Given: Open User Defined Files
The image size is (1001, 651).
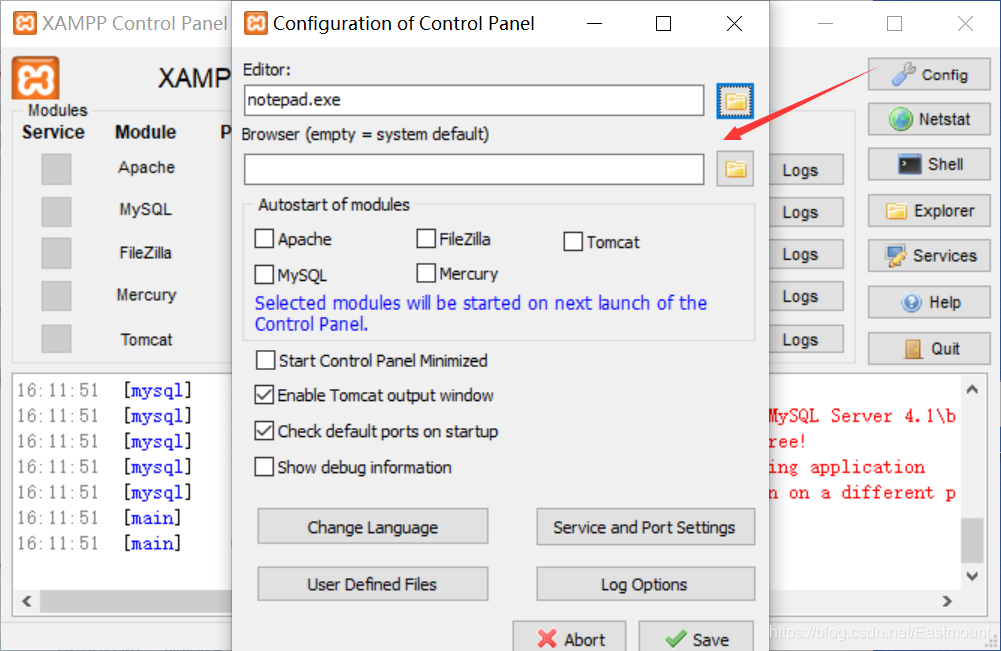Looking at the screenshot, I should click(x=373, y=584).
